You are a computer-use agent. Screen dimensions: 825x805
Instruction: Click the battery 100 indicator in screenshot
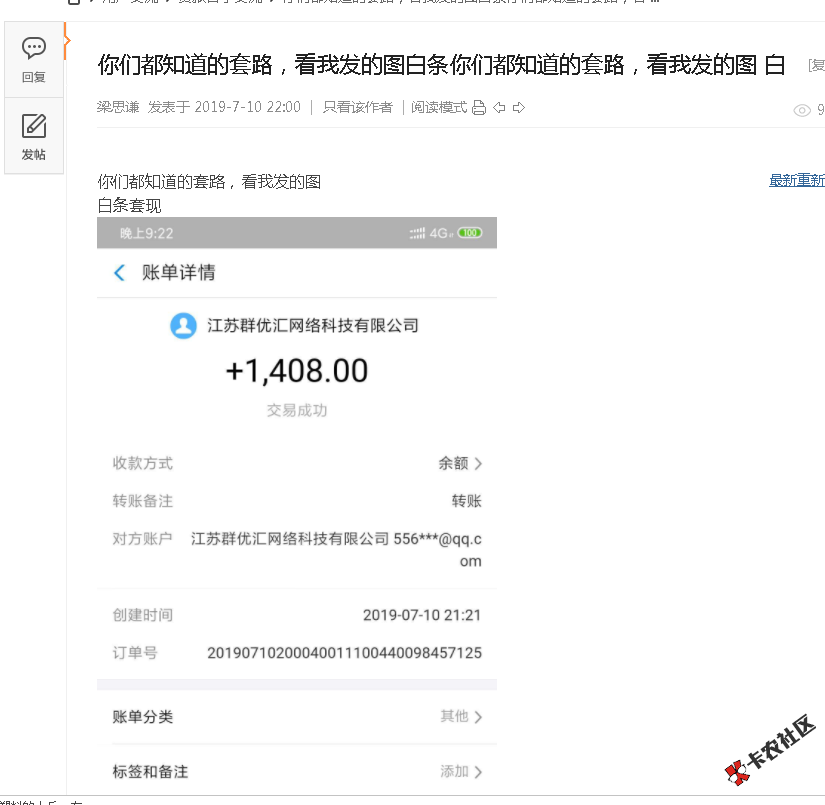coord(470,233)
